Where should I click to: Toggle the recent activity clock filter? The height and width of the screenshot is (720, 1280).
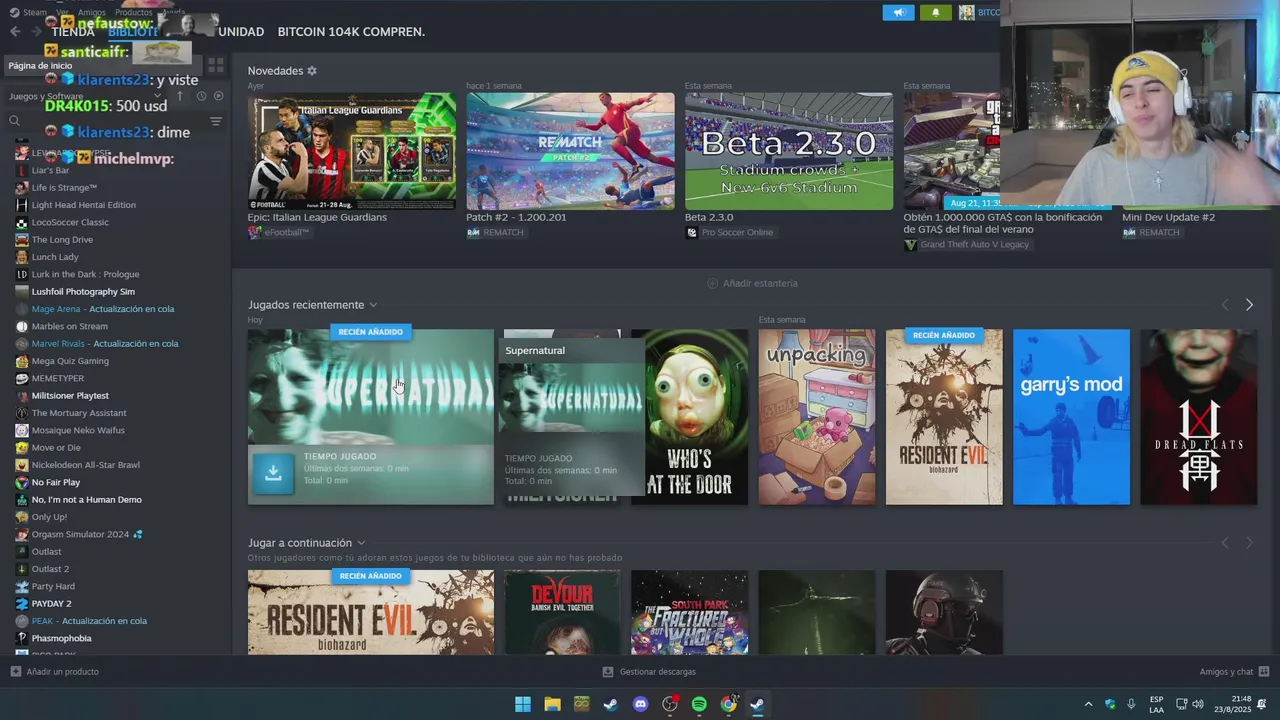coord(201,96)
